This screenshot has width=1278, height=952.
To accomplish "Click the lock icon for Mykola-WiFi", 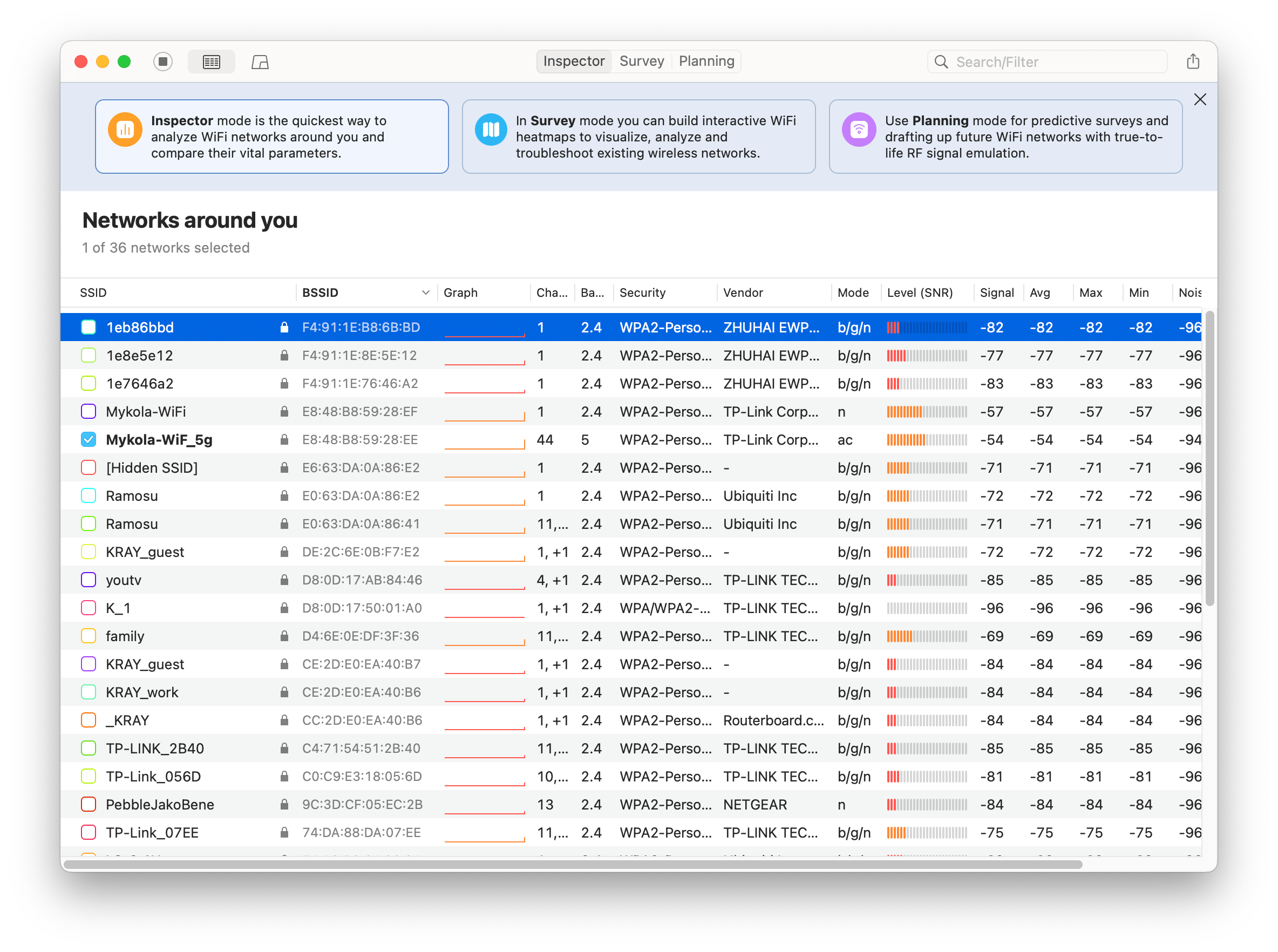I will coord(284,412).
